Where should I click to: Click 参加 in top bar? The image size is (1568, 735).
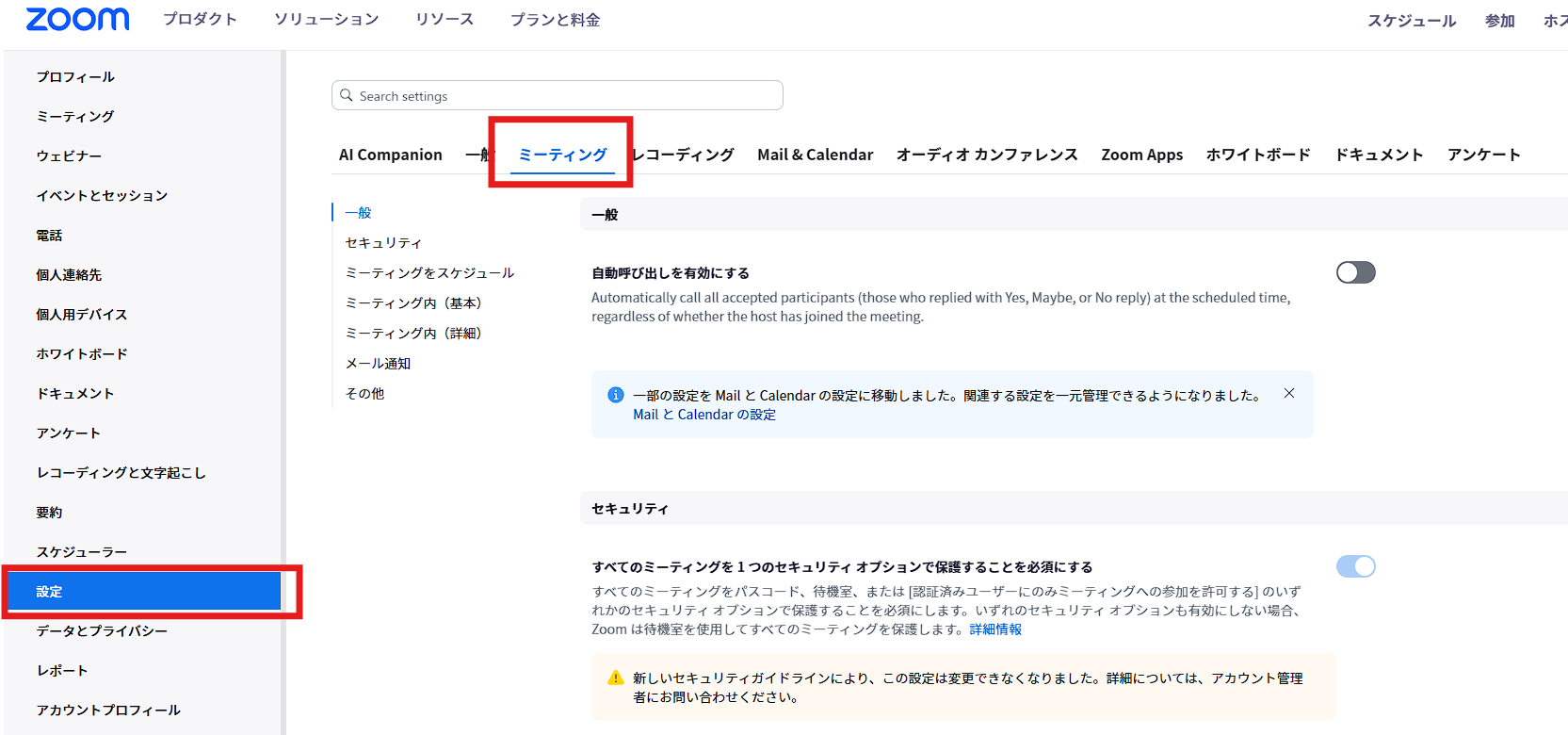pos(1500,21)
